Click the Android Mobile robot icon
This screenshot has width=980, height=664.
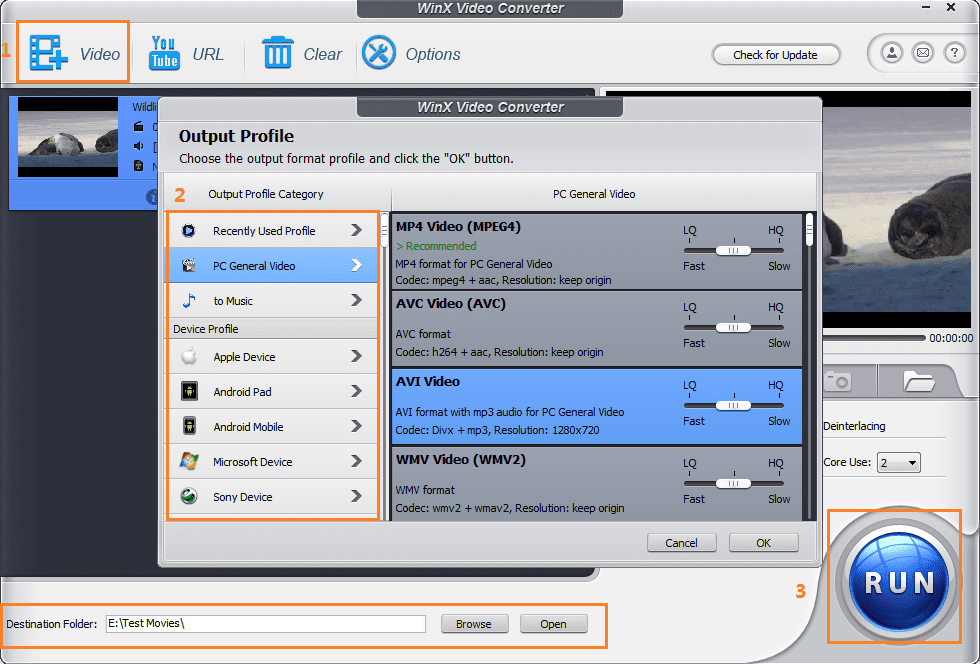pyautogui.click(x=189, y=426)
